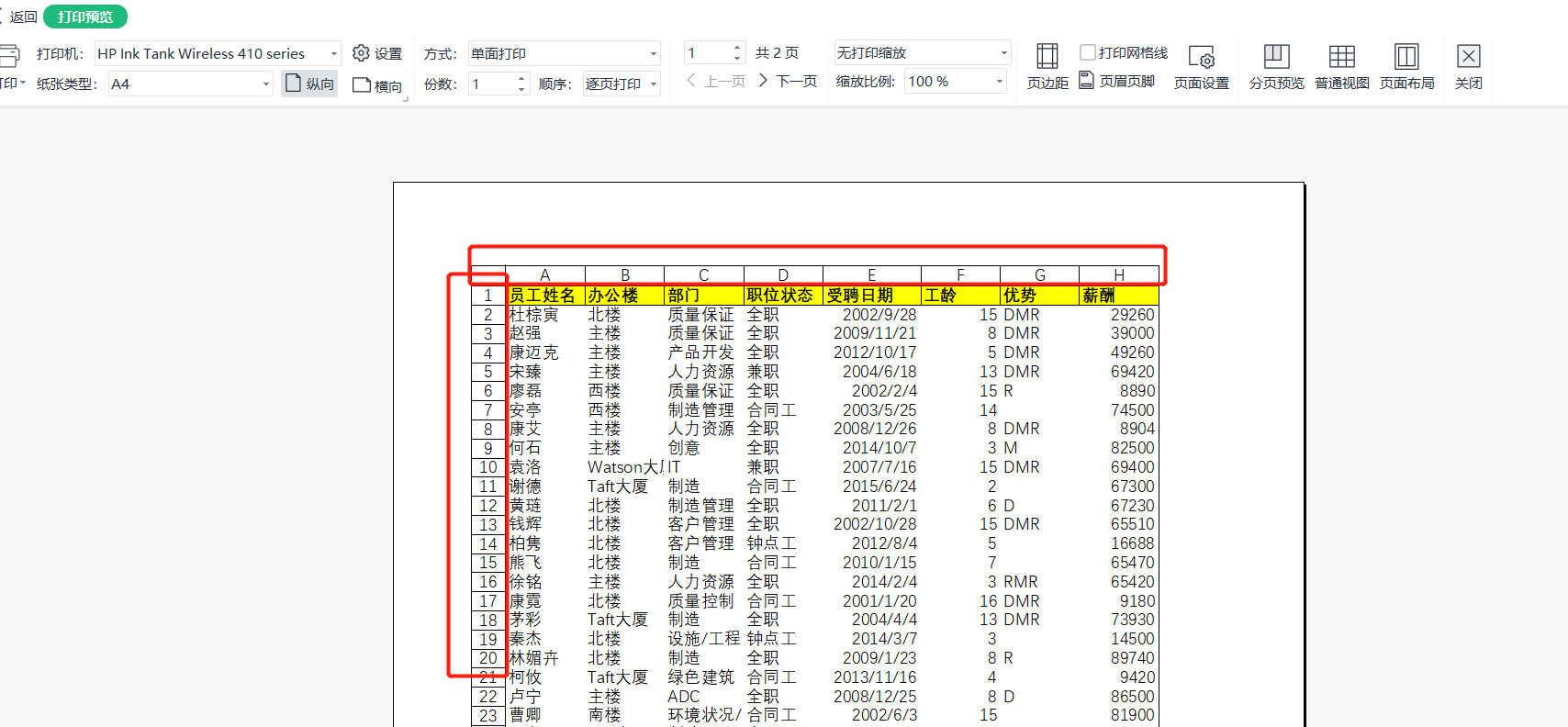The width and height of the screenshot is (1568, 727).
Task: Click the 打印预览 tab
Action: (x=84, y=17)
